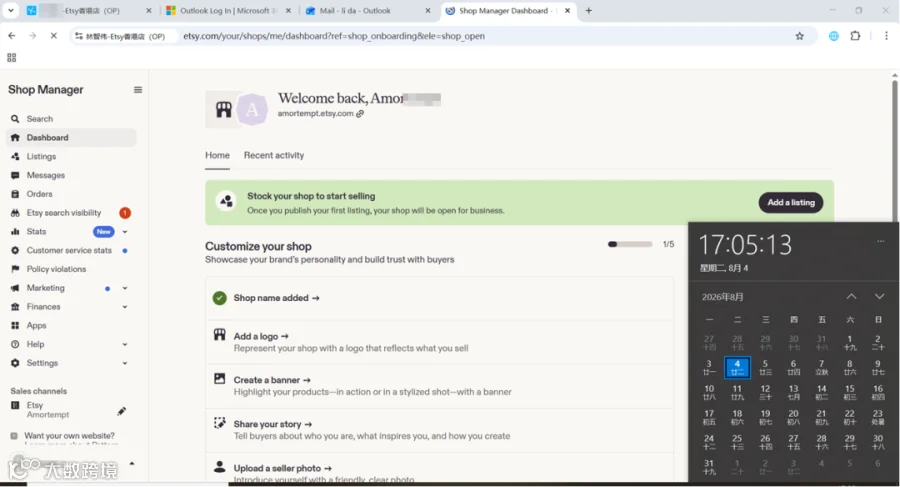The height and width of the screenshot is (487, 900).
Task: Click Want your own website link
Action: 69,436
